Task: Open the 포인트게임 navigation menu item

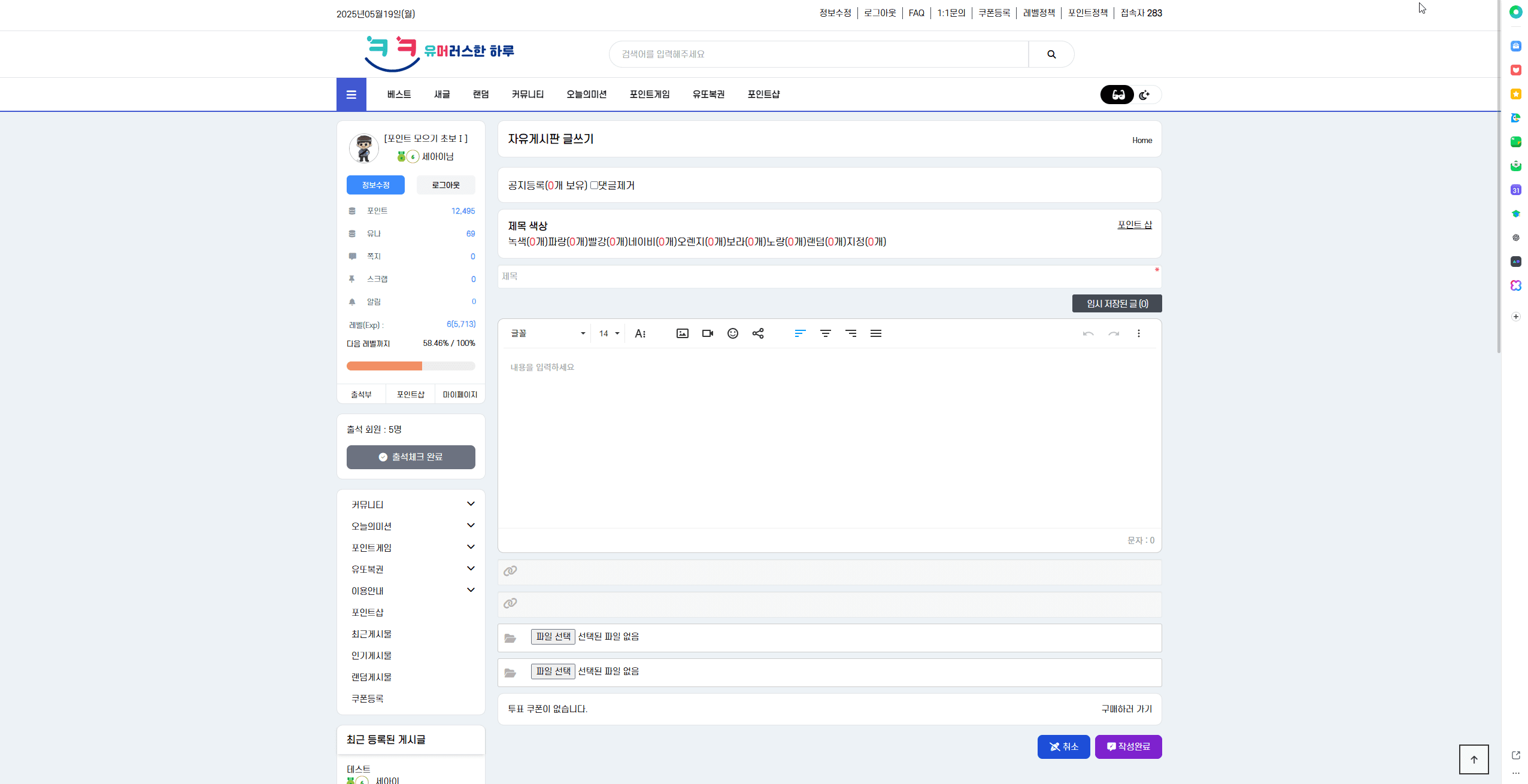Action: 649,95
